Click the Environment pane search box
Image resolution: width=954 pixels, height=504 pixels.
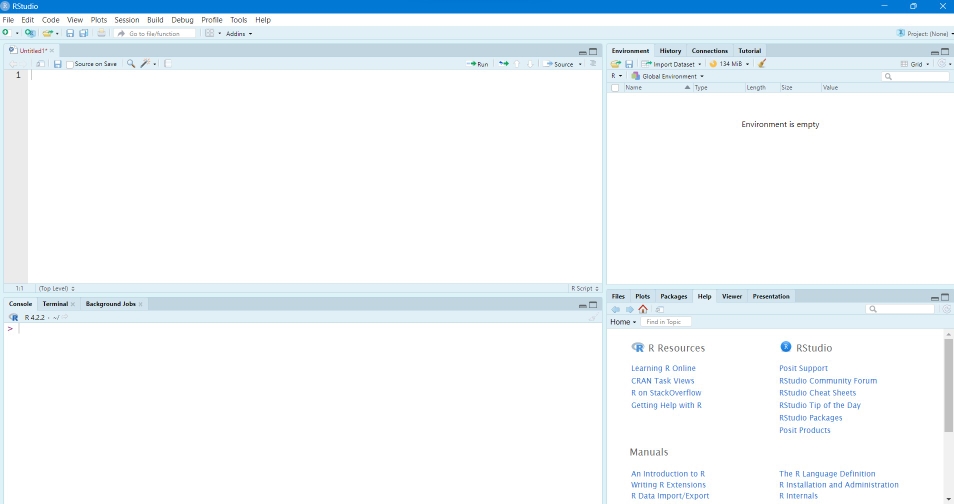tap(915, 76)
